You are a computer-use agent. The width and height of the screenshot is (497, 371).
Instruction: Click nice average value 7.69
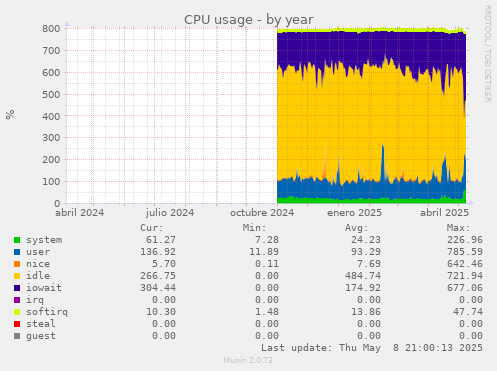(x=369, y=264)
